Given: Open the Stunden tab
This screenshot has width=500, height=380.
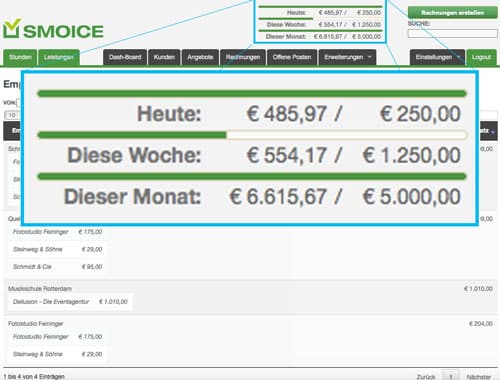Looking at the screenshot, I should pos(20,57).
